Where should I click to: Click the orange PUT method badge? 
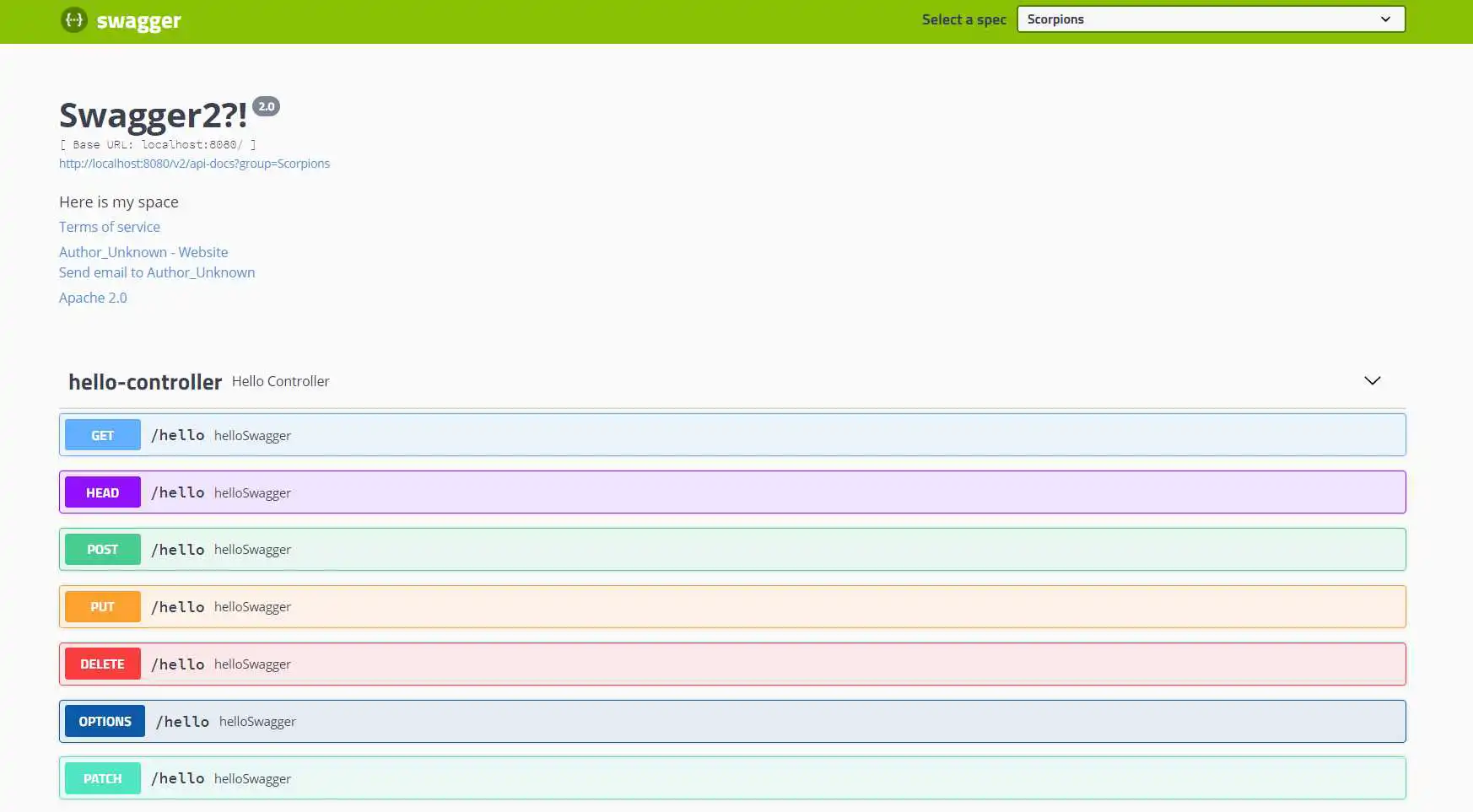102,607
